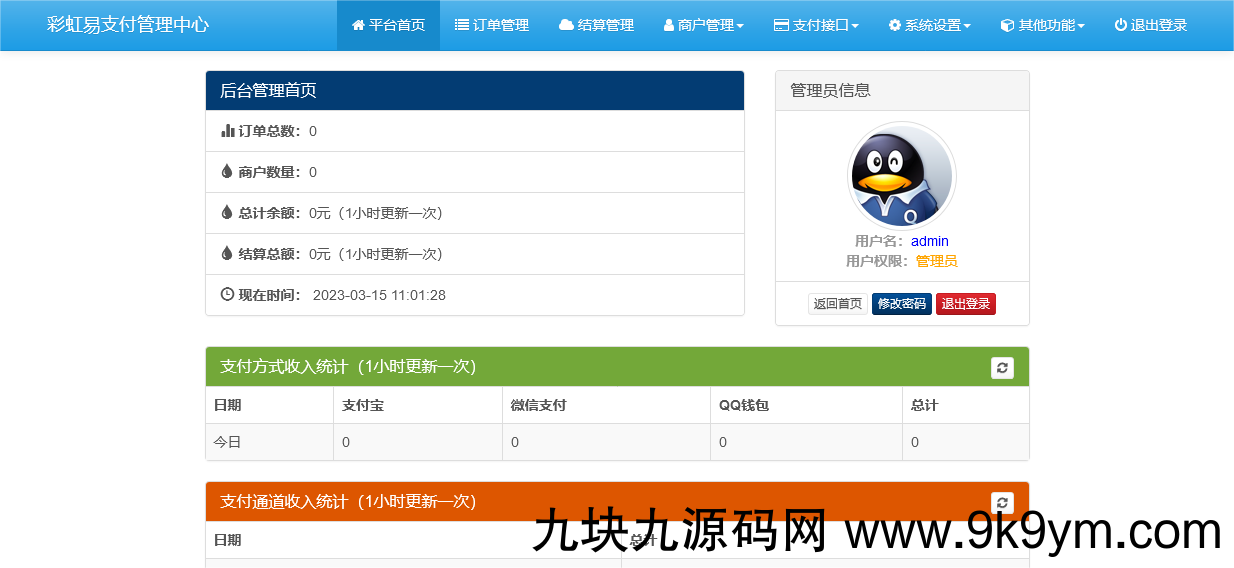Expand the 商户管理 dropdown menu
This screenshot has height=568, width=1234.
coord(704,25)
